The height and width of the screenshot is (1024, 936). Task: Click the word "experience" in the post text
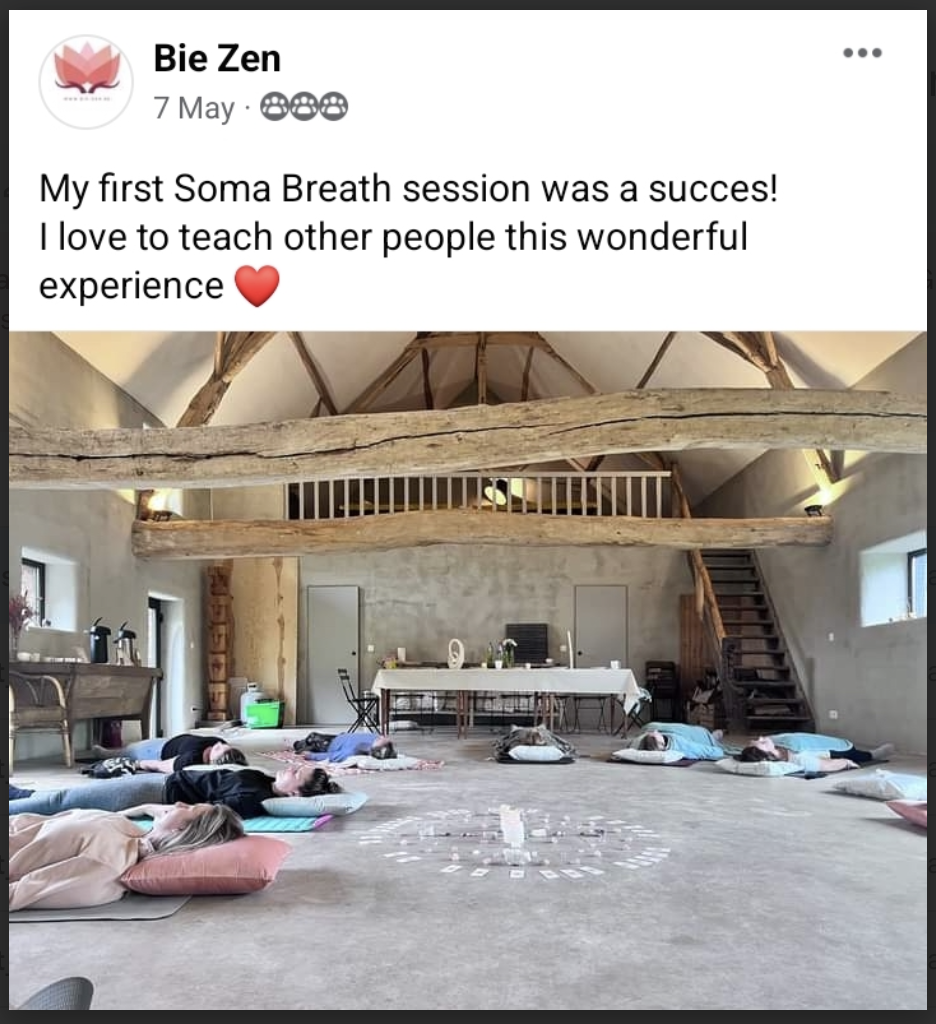pyautogui.click(x=131, y=286)
